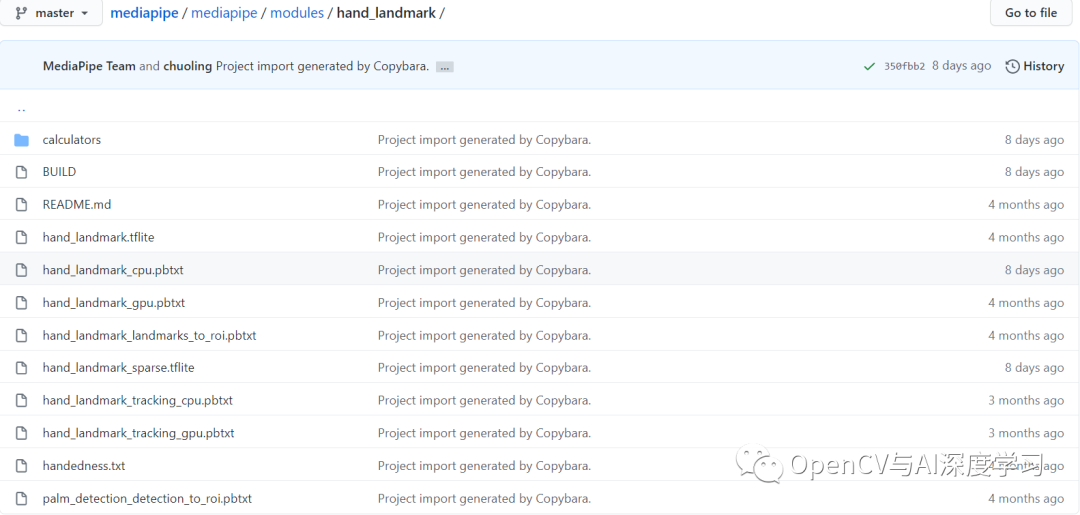Click the calculators folder icon
The height and width of the screenshot is (515, 1080).
(x=21, y=140)
